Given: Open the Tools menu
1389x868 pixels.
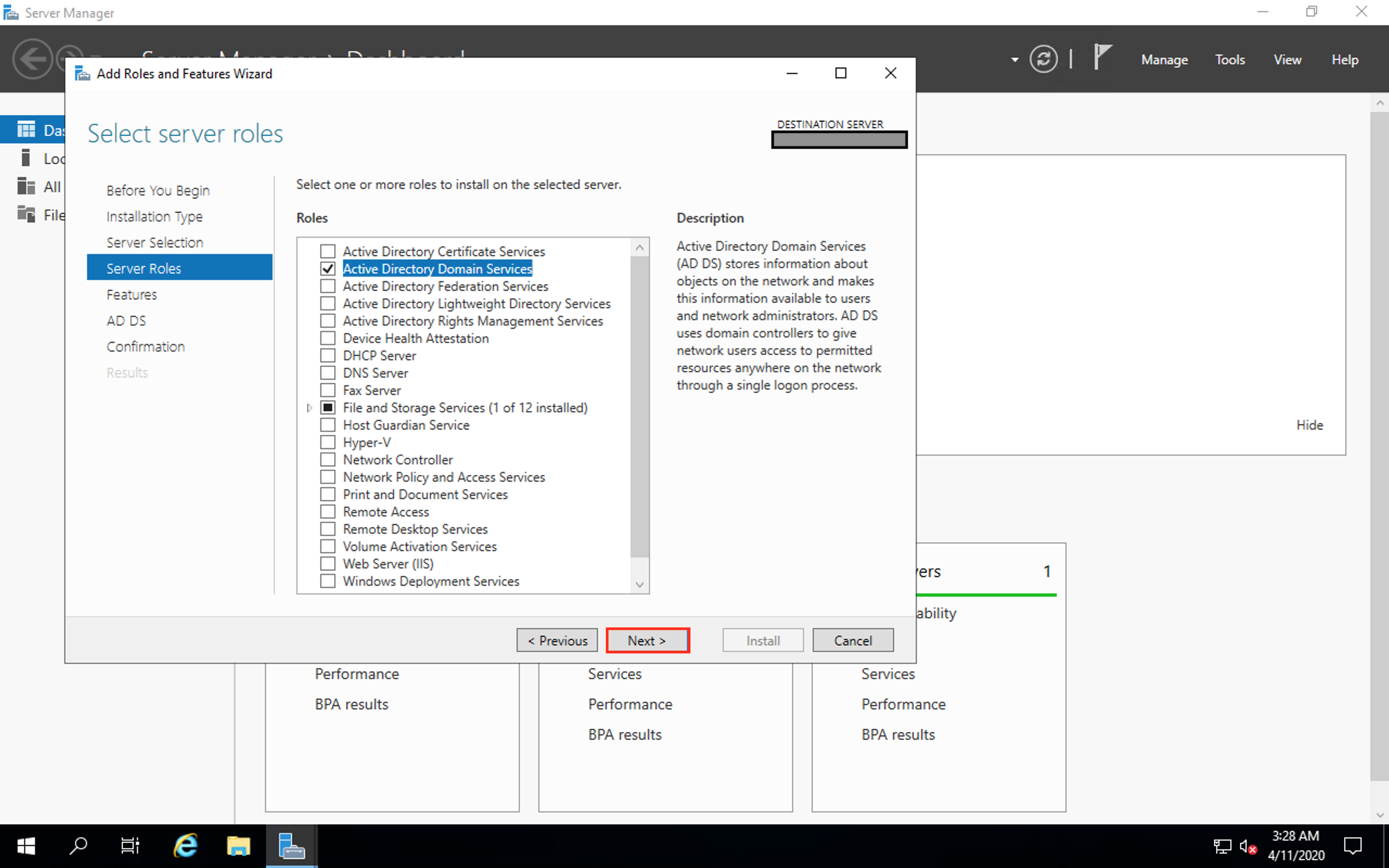Looking at the screenshot, I should (x=1229, y=60).
